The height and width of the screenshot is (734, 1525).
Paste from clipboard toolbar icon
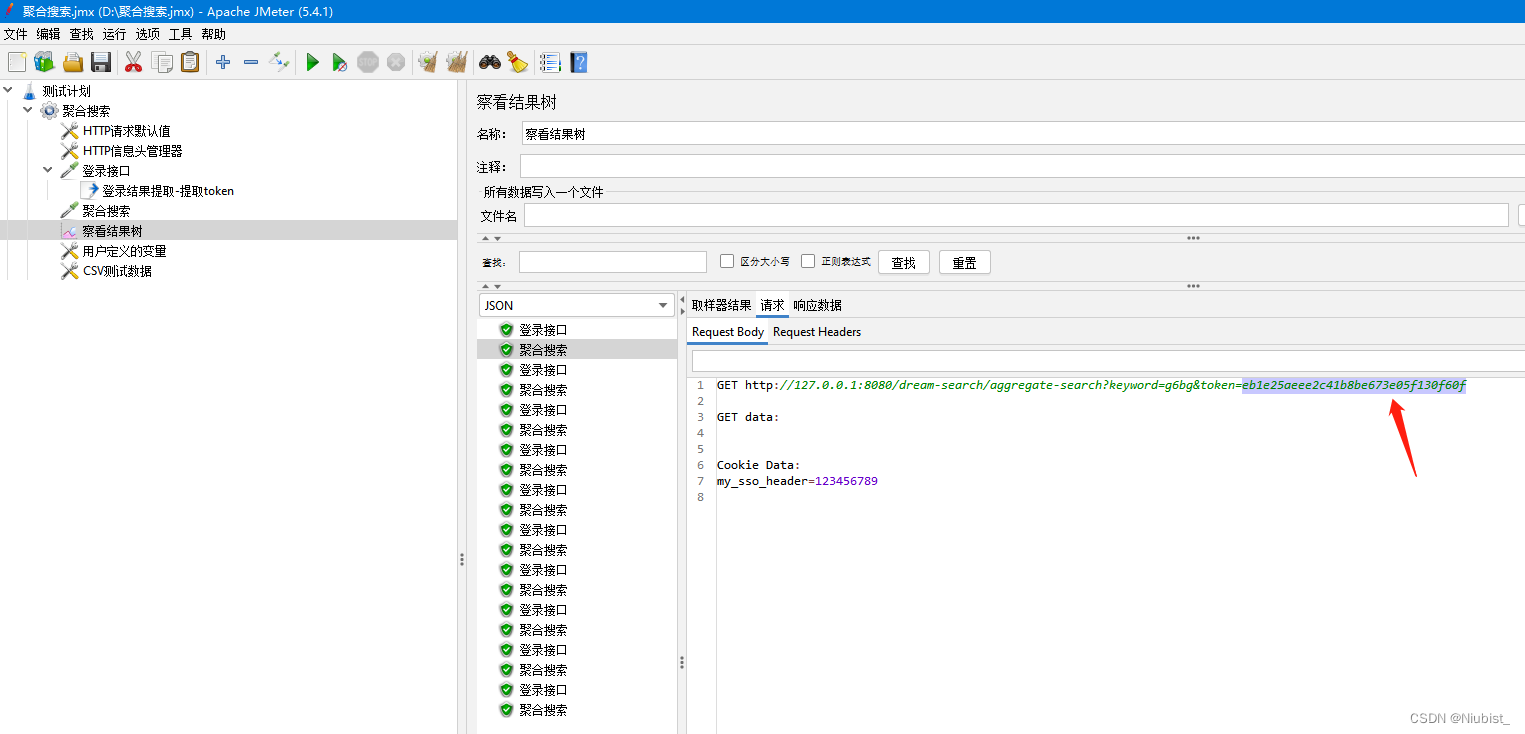tap(190, 62)
